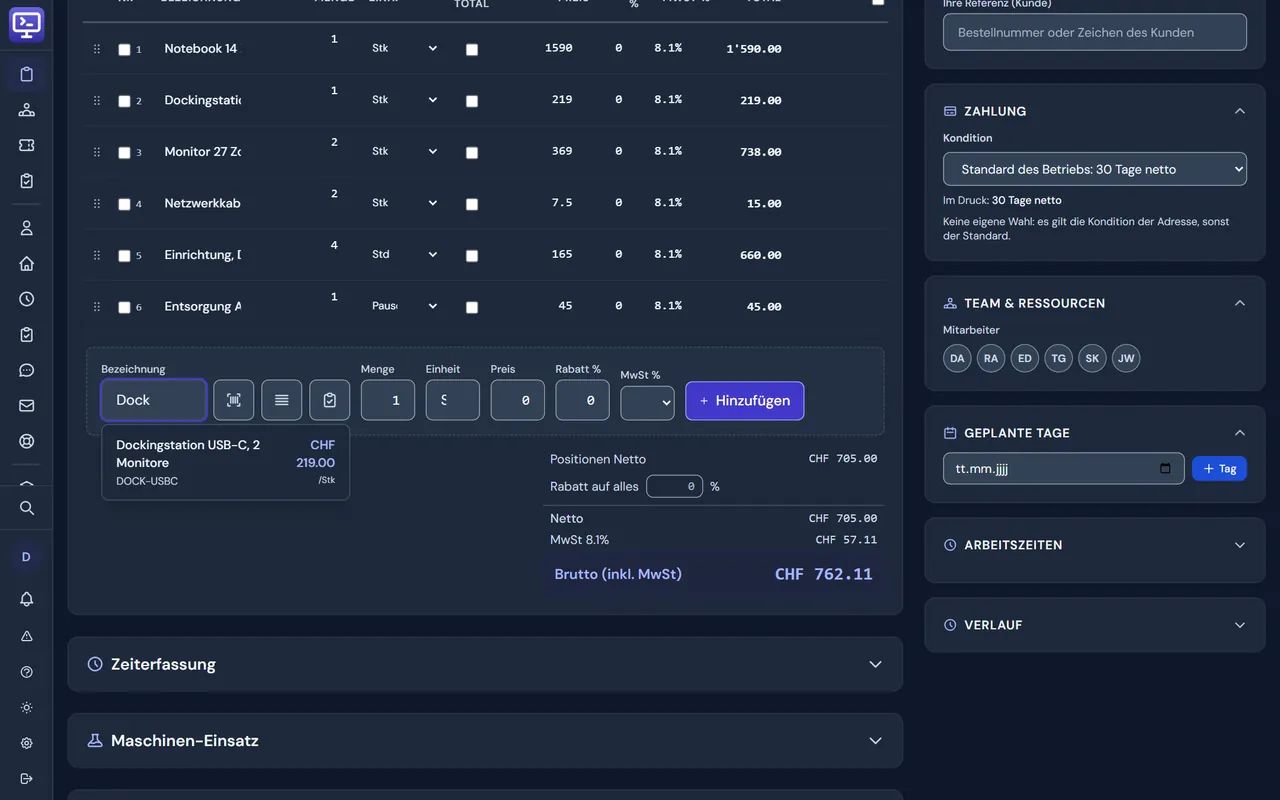Viewport: 1280px width, 800px height.
Task: Tick the row 2 Dockingstation selection checkbox
Action: (x=124, y=101)
